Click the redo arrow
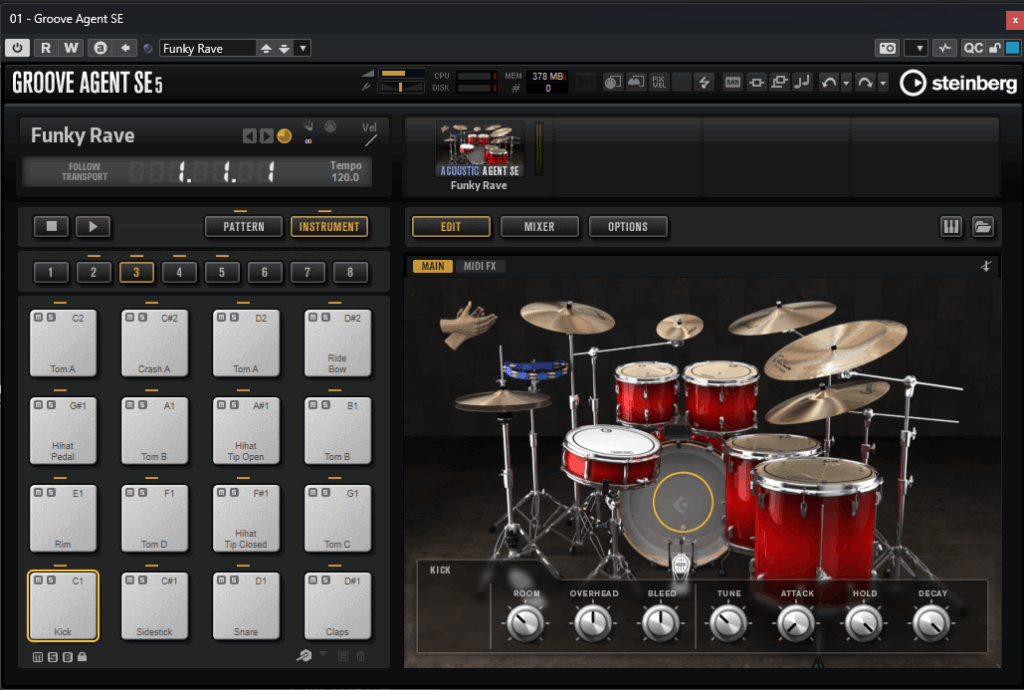The image size is (1024, 690). coord(865,83)
